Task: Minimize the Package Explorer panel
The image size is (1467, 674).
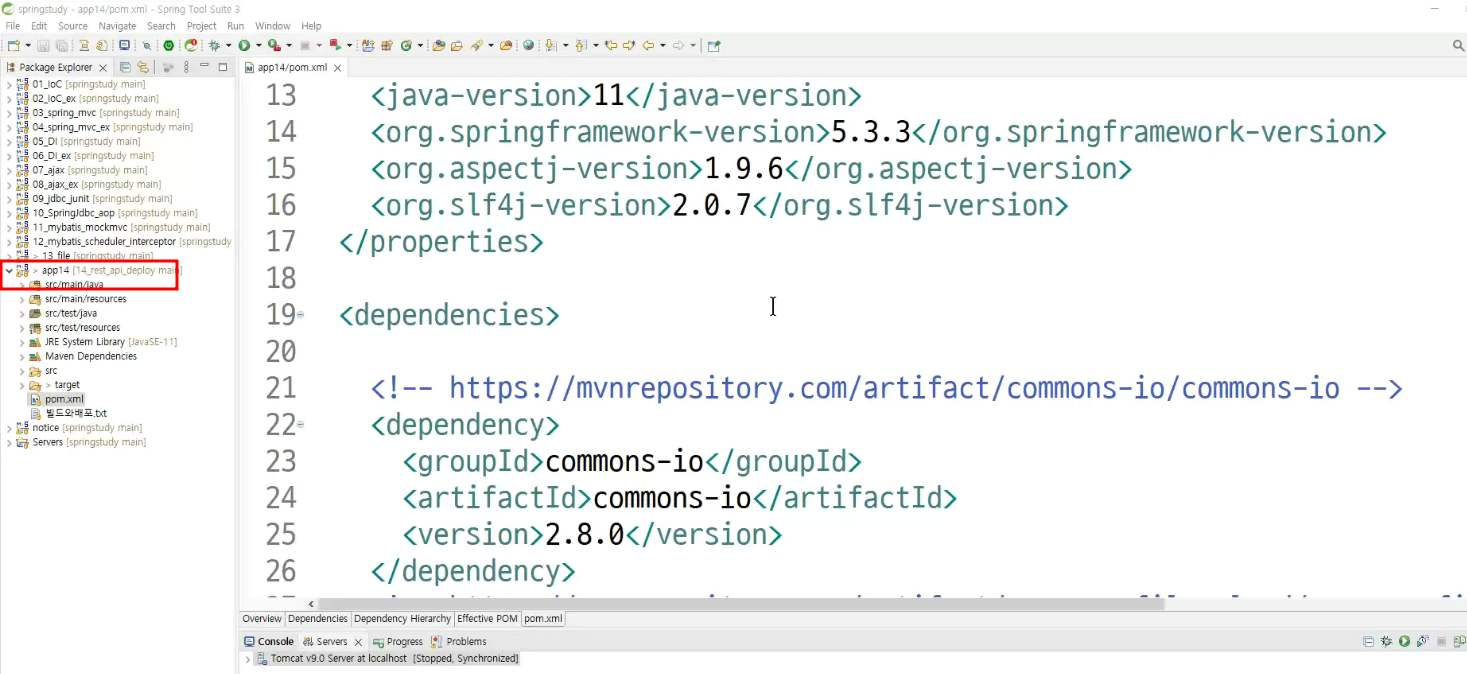Action: (x=203, y=66)
